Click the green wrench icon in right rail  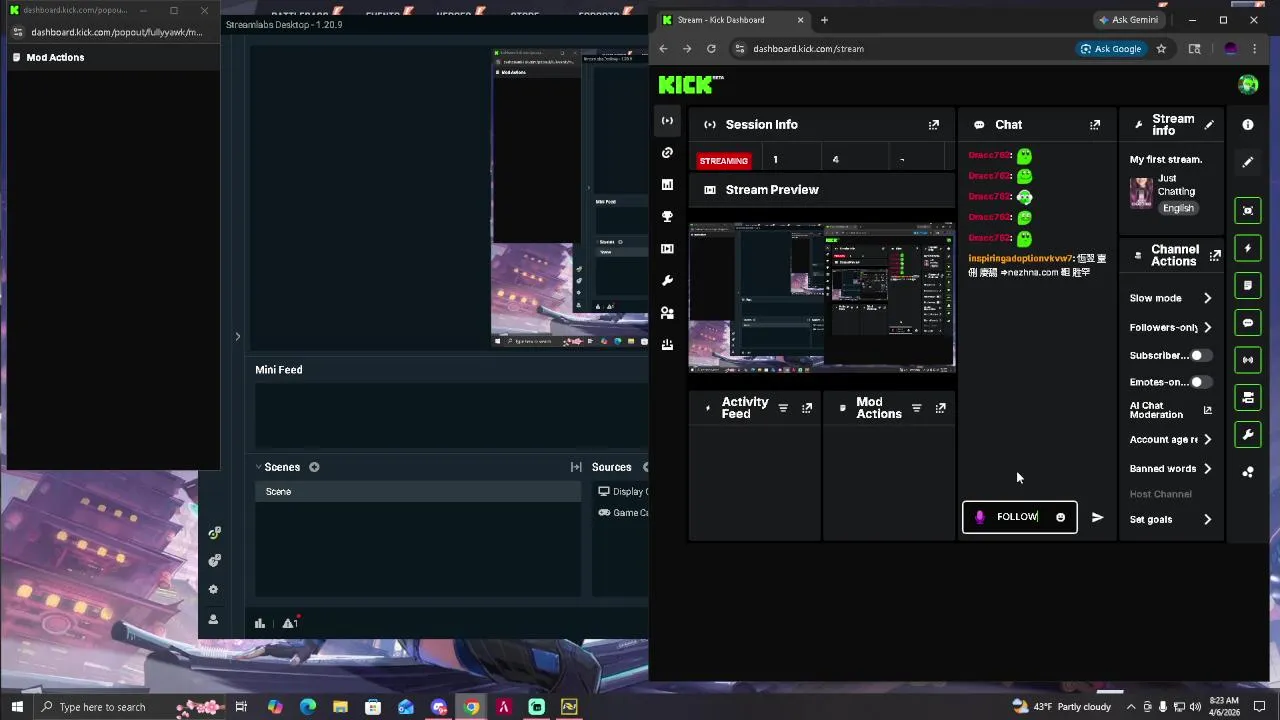pos(1248,435)
